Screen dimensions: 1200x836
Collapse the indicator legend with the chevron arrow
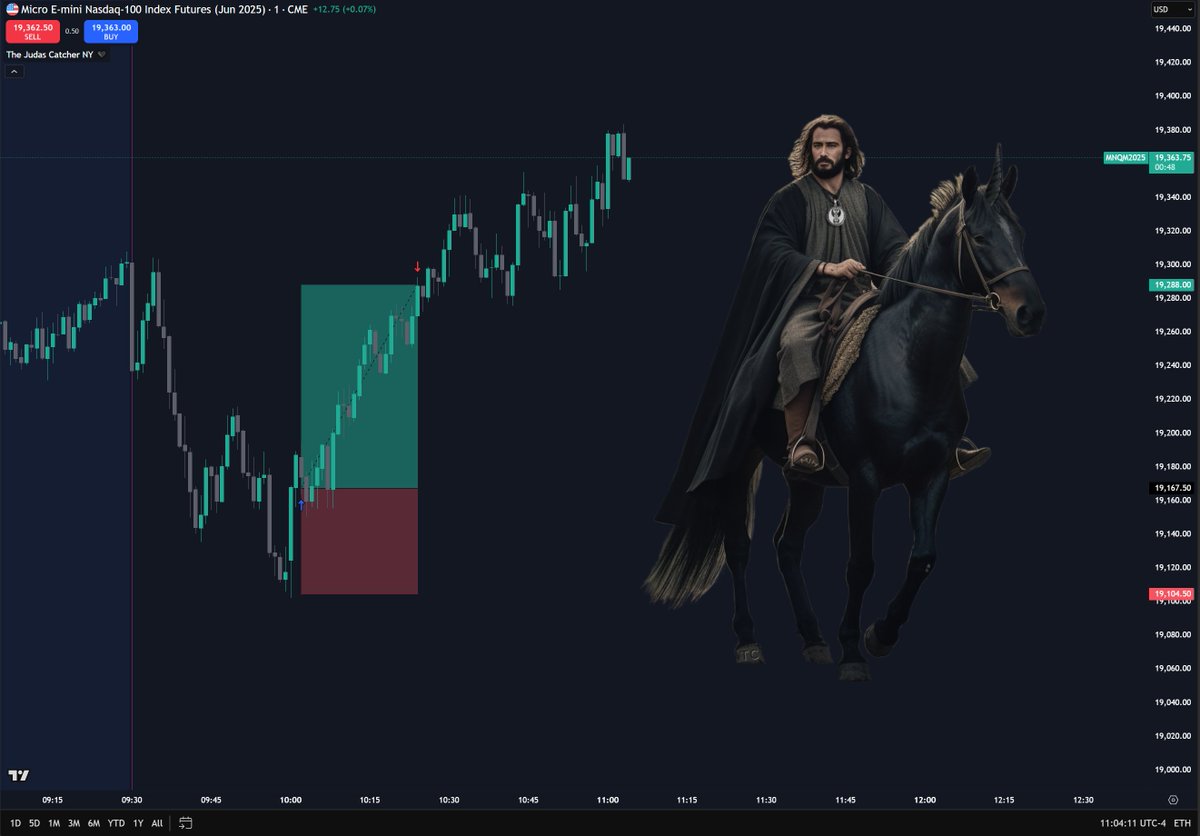coord(13,72)
